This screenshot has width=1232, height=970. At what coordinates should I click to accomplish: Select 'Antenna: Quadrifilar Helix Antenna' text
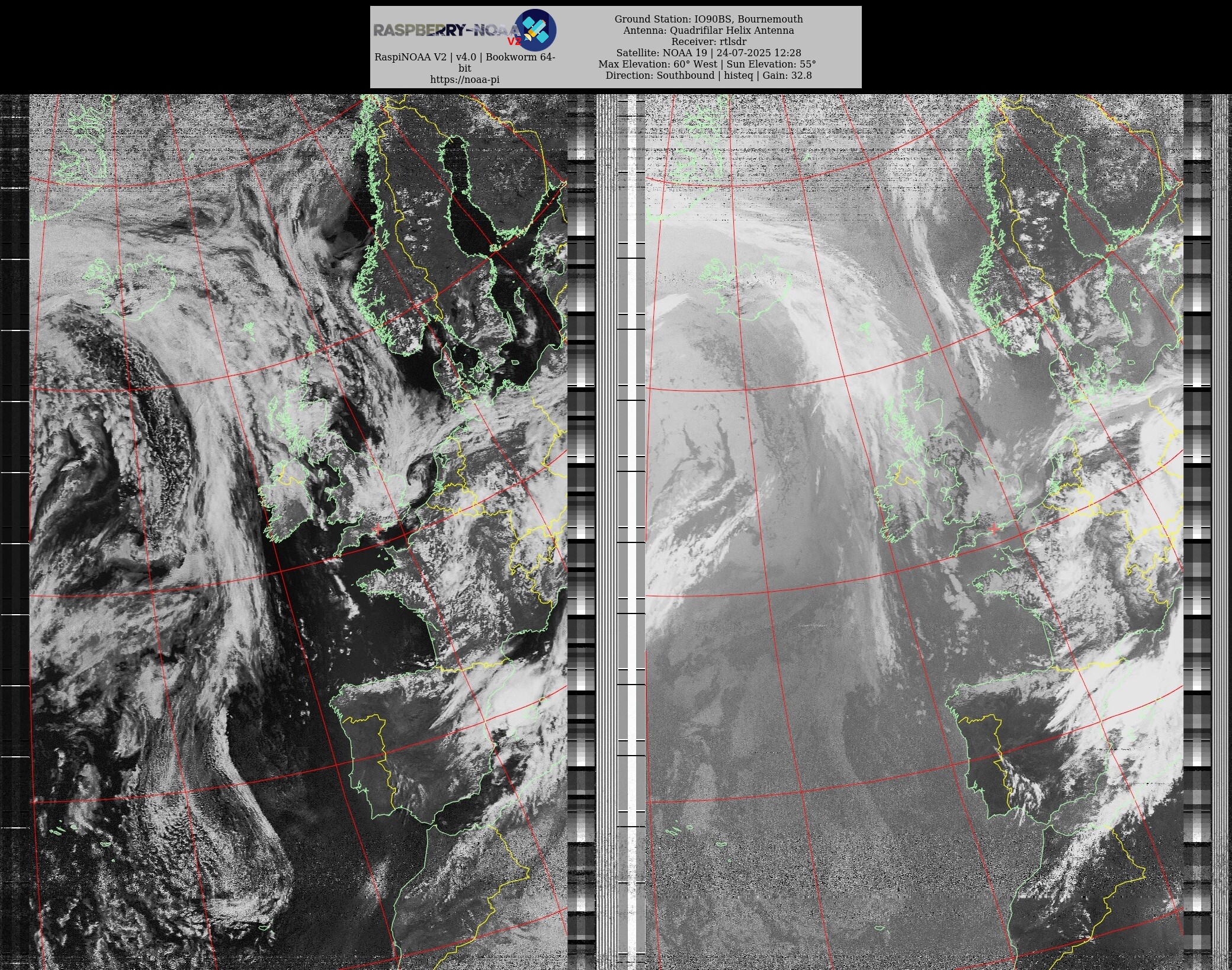coord(708,30)
